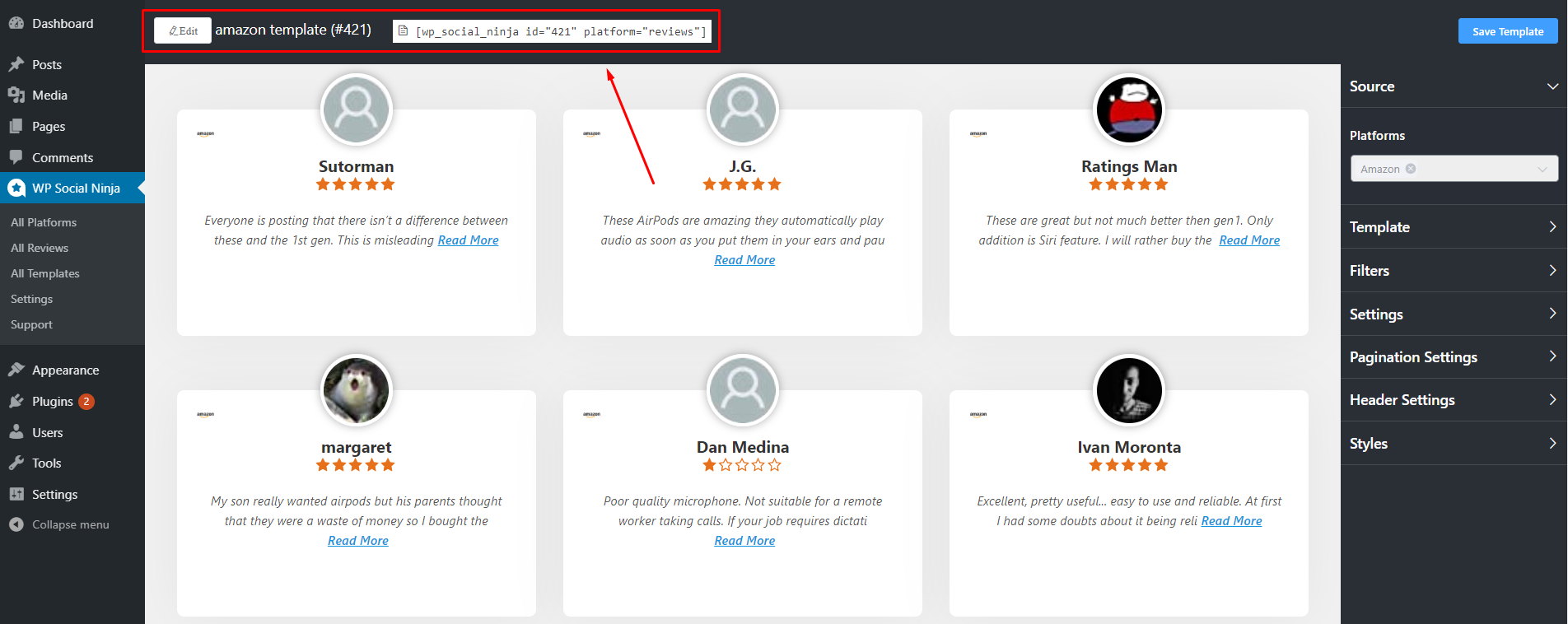Open WP Social Ninja Settings submenu

(31, 299)
